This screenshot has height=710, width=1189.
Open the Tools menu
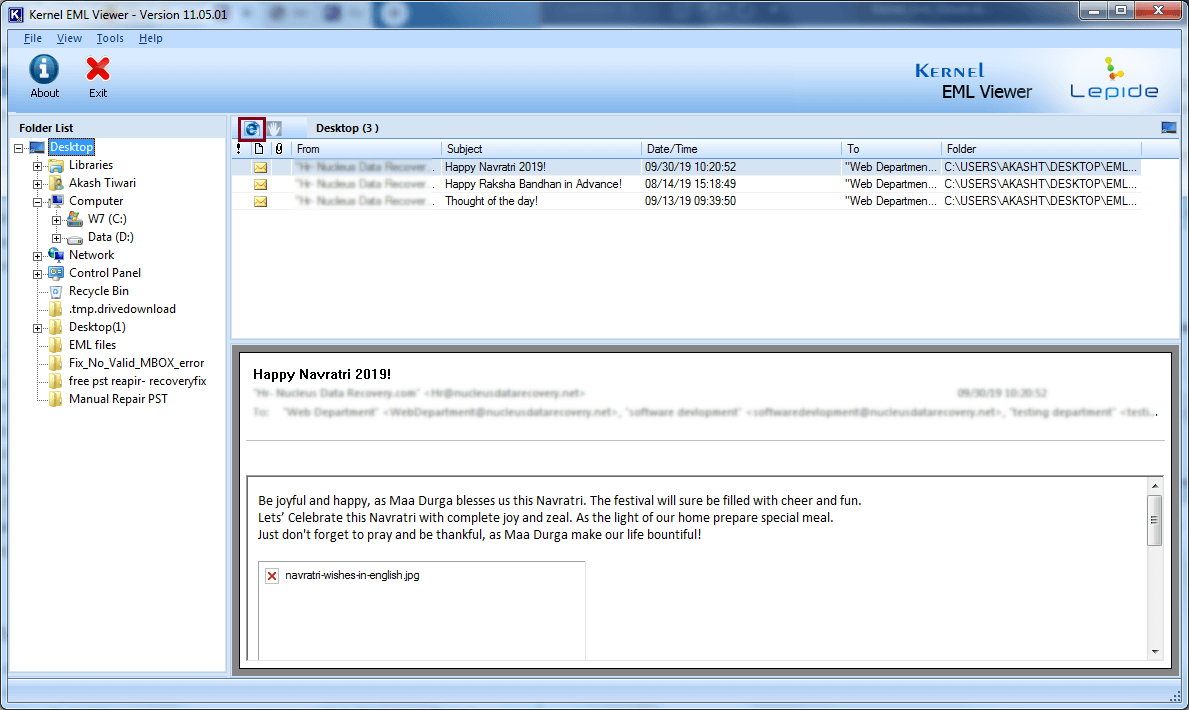(x=110, y=38)
